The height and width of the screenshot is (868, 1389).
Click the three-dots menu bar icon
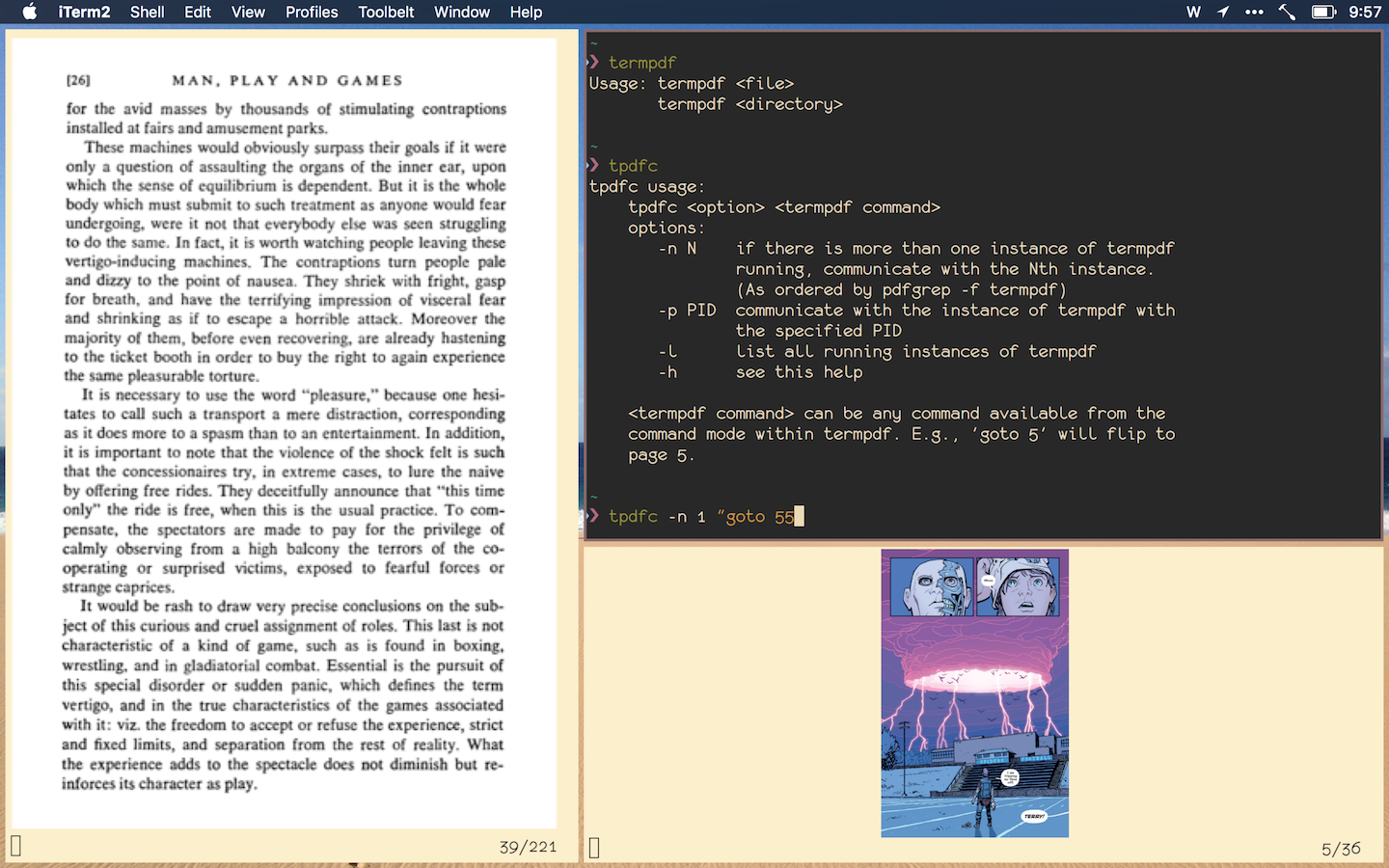(x=1254, y=12)
